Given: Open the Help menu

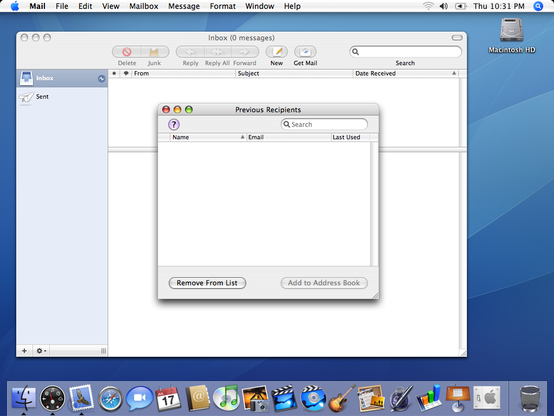Looking at the screenshot, I should coord(292,6).
